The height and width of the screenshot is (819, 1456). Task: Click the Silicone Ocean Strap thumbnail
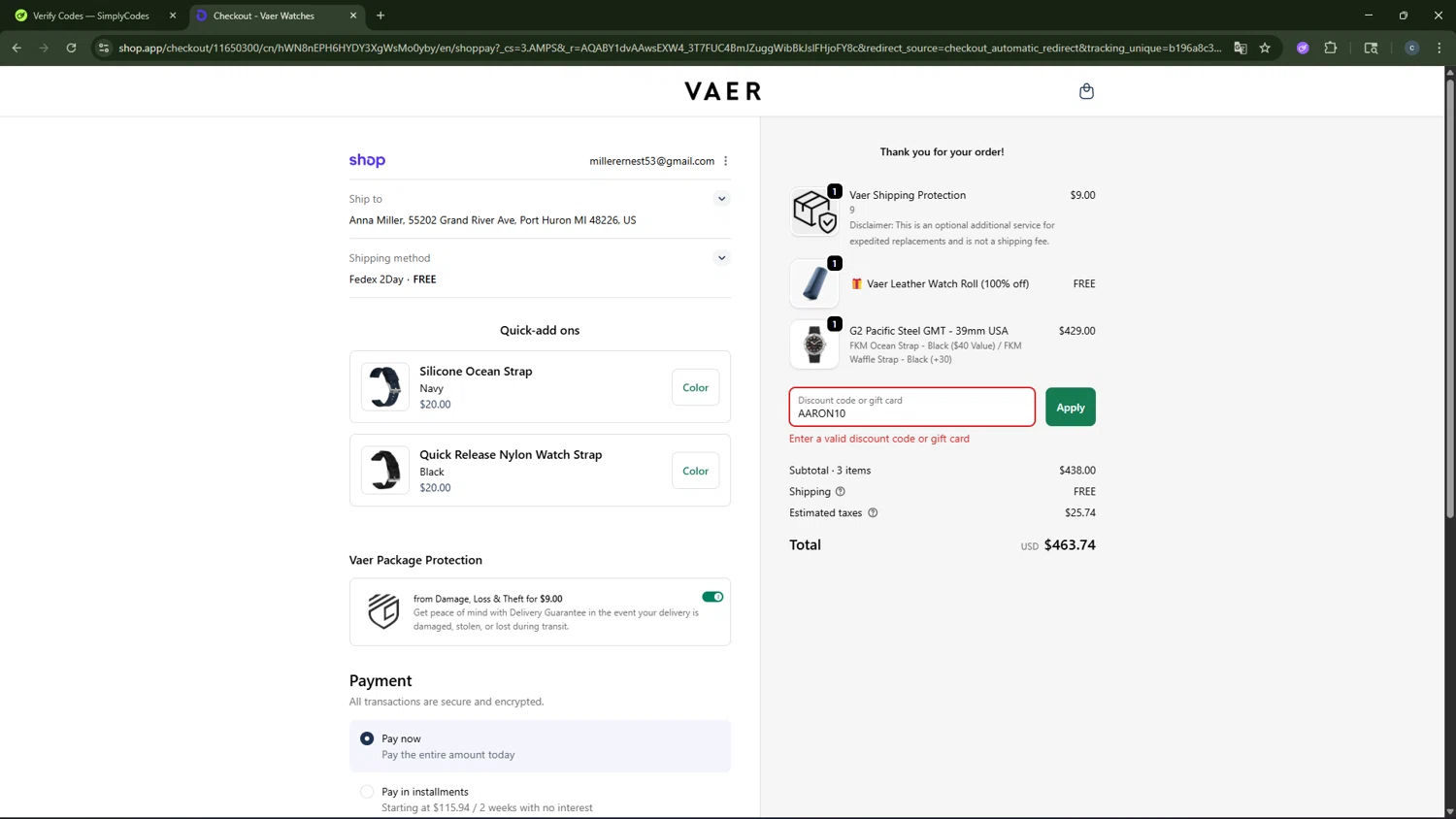coord(385,387)
